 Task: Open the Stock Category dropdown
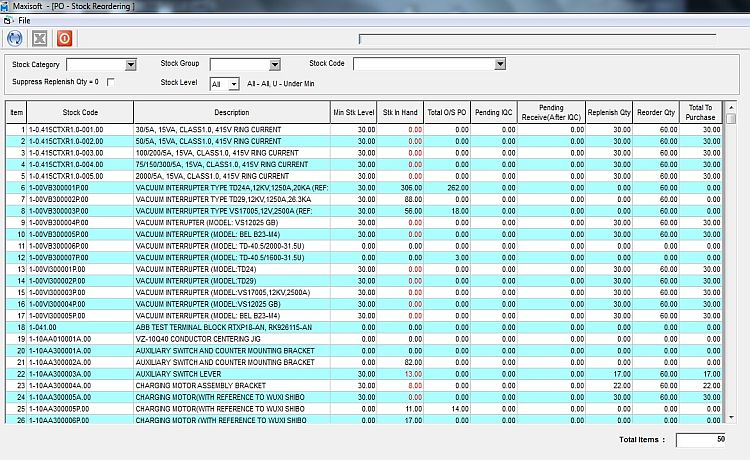pyautogui.click(x=130, y=65)
